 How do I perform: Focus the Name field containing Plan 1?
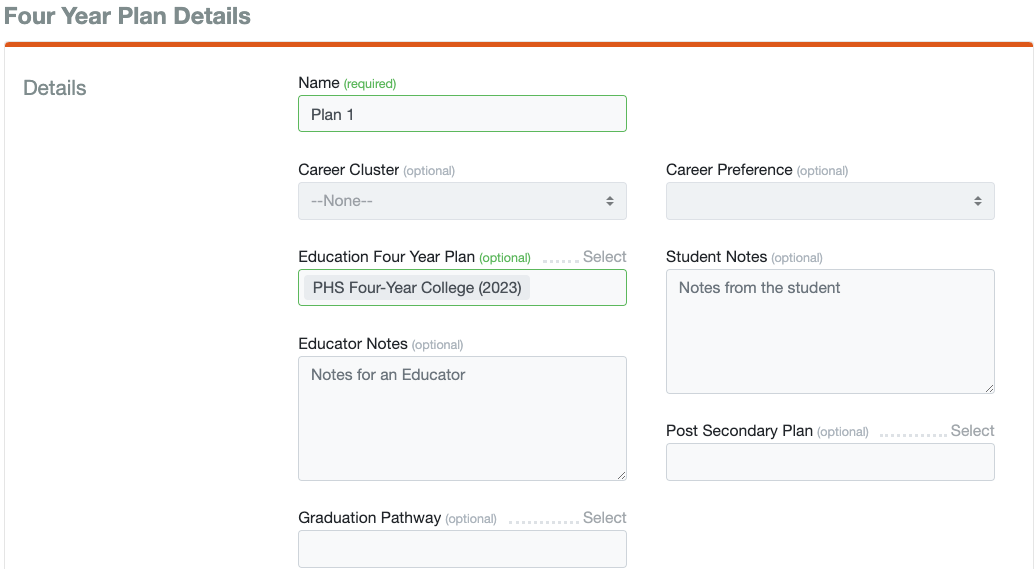[462, 114]
